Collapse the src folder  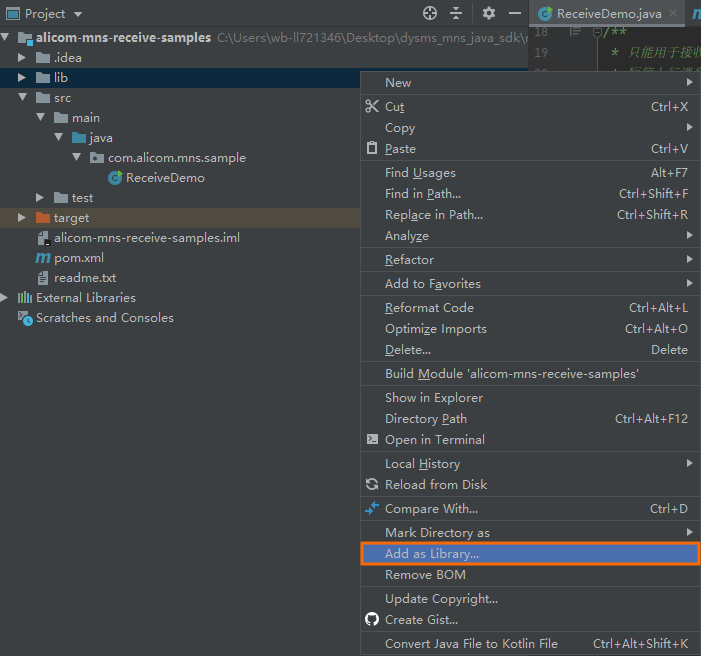point(22,97)
